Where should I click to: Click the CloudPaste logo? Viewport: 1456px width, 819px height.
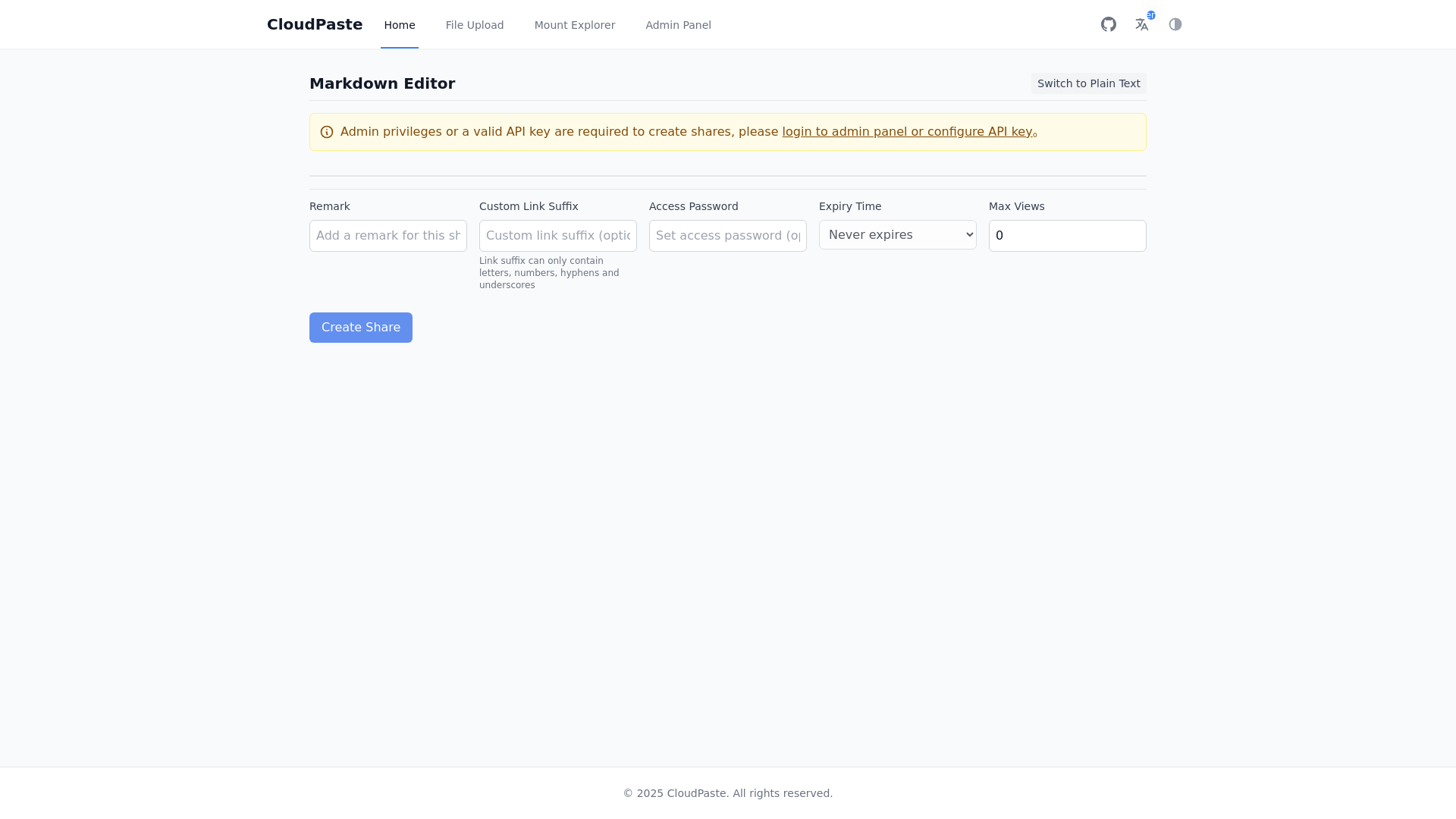pos(315,24)
